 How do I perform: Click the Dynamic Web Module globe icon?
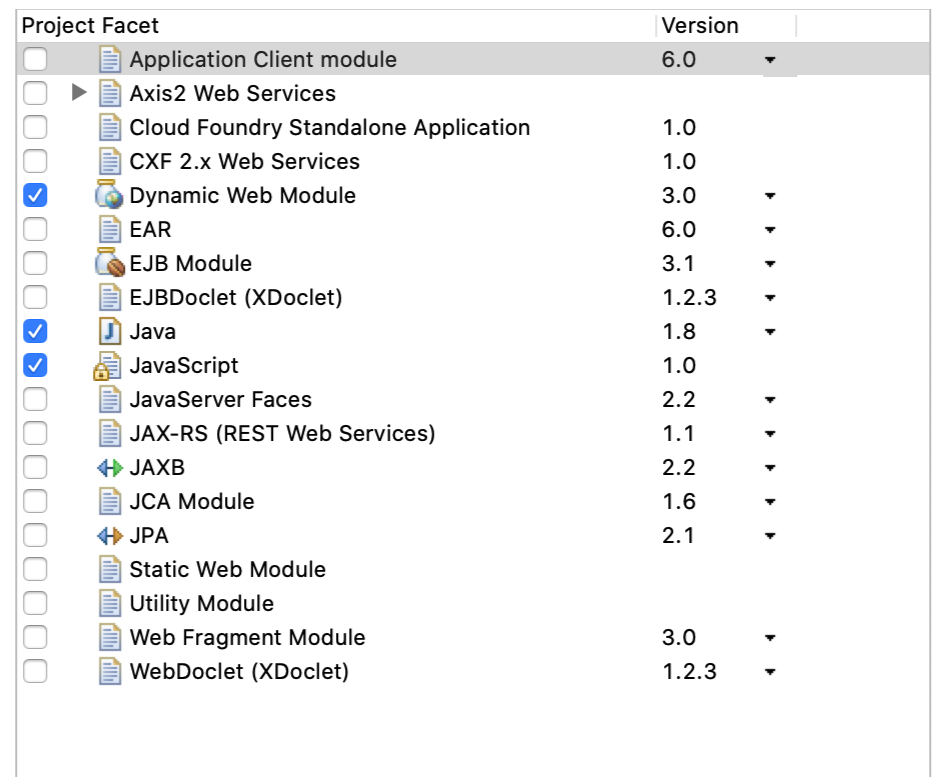click(x=109, y=195)
